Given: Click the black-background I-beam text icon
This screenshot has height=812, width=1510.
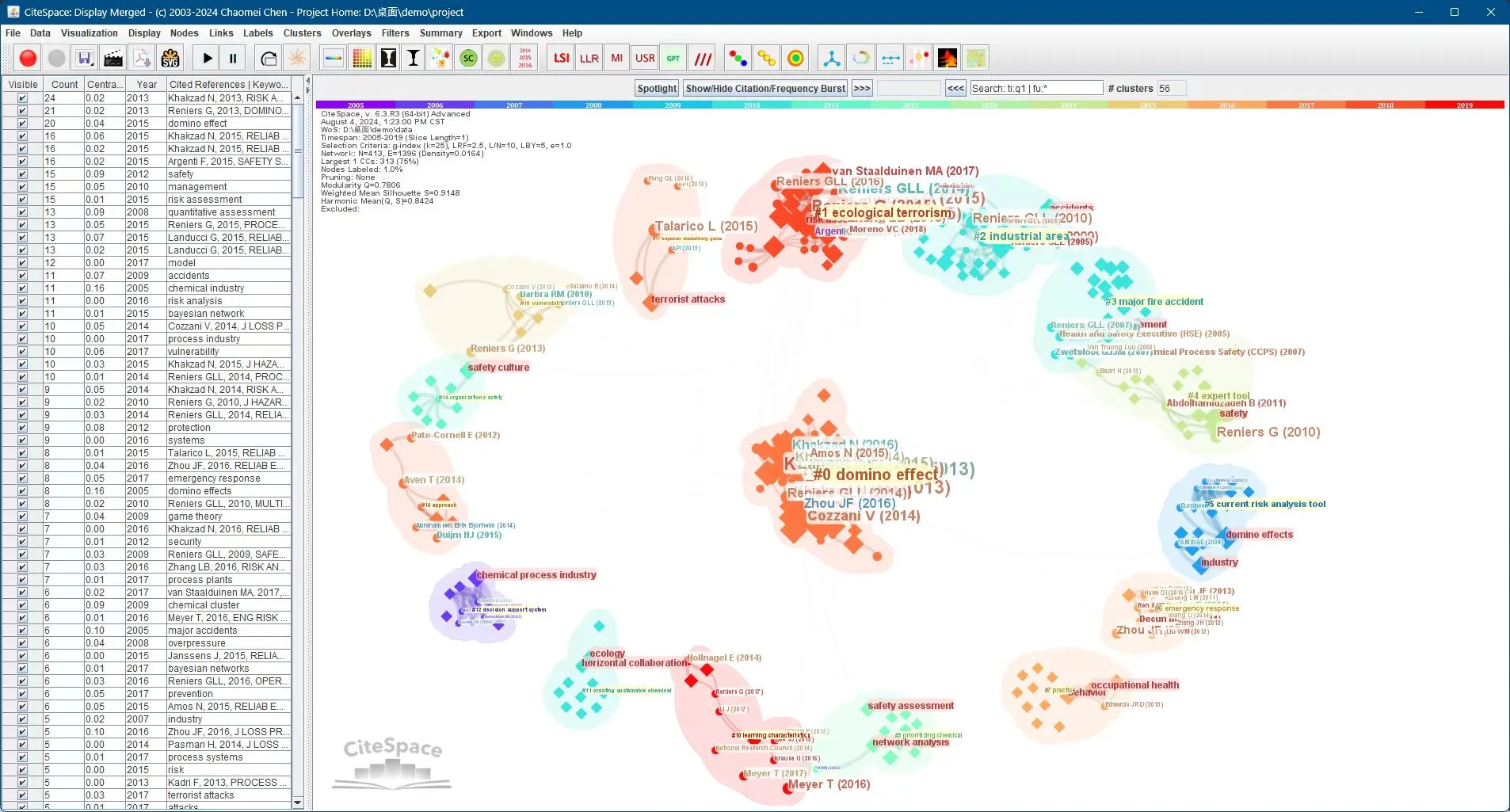Looking at the screenshot, I should click(388, 58).
